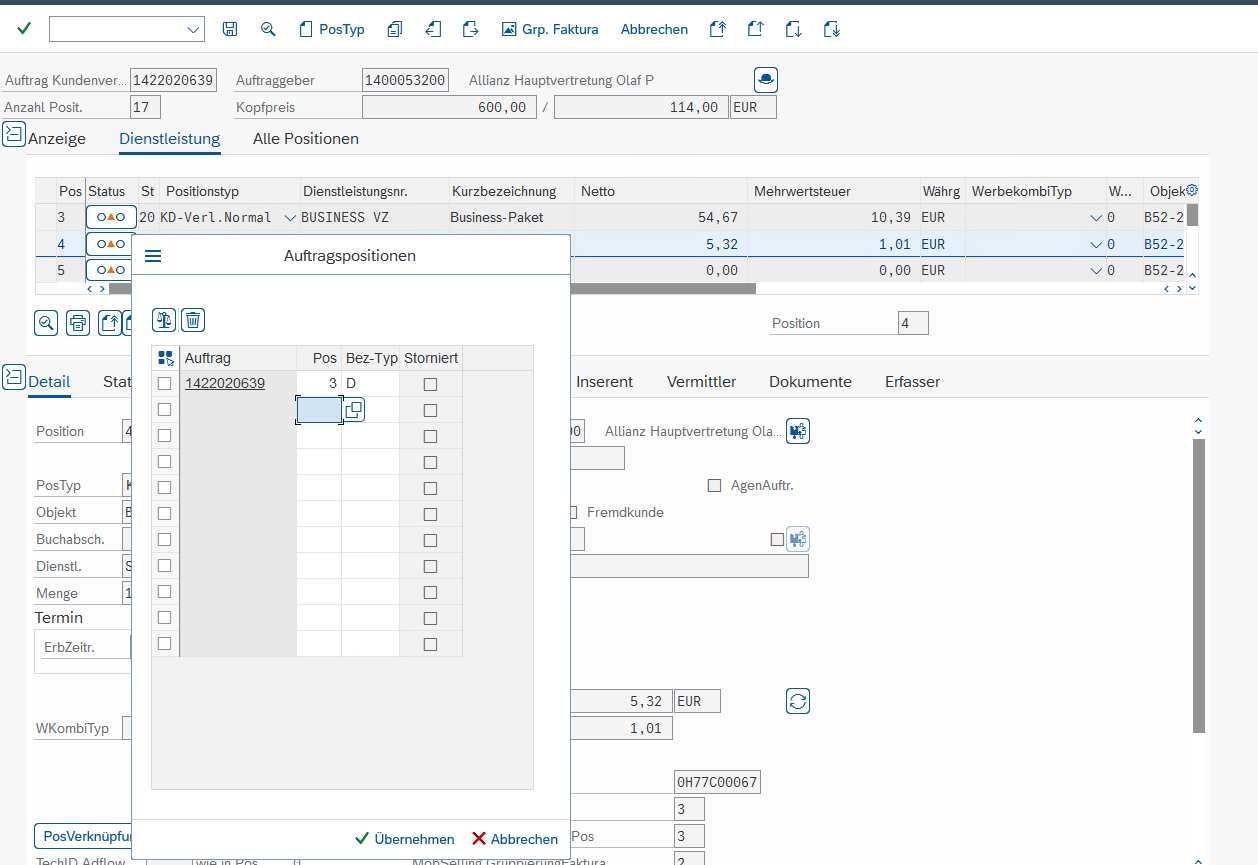The width and height of the screenshot is (1258, 865).
Task: Click the next page down-arrow icon
Action: click(794, 29)
